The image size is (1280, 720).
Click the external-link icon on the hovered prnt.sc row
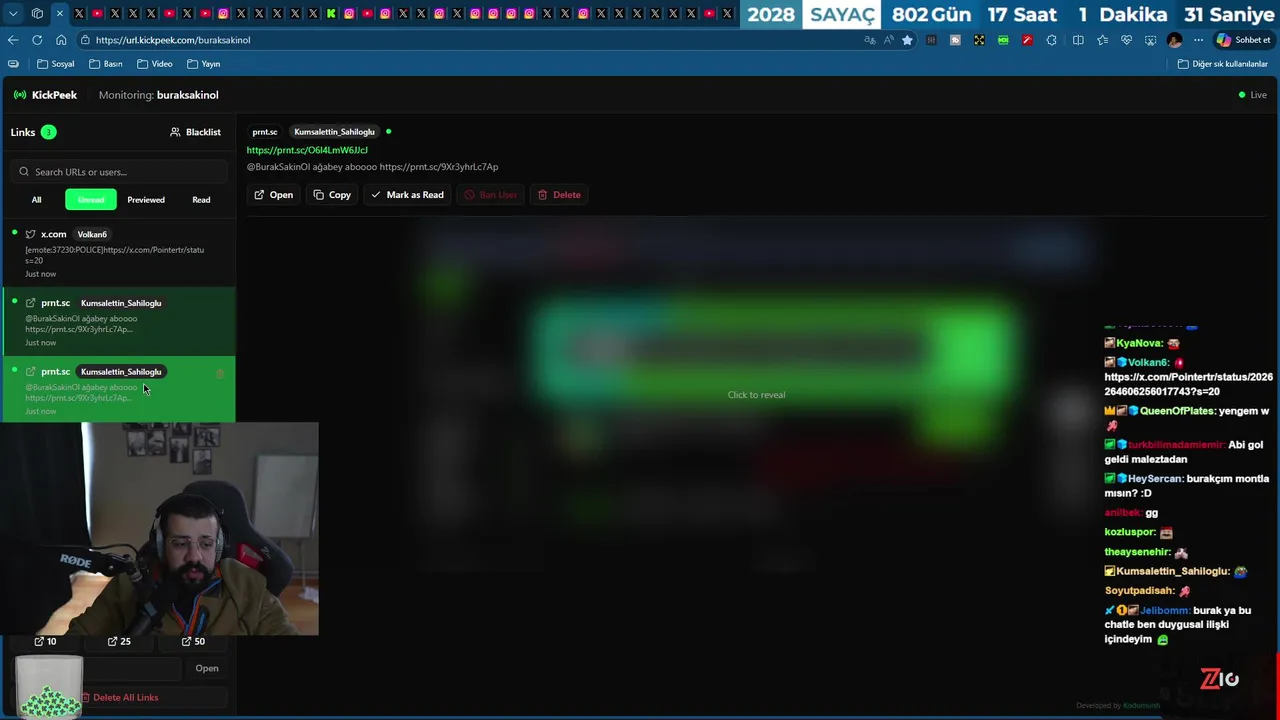coord(31,372)
